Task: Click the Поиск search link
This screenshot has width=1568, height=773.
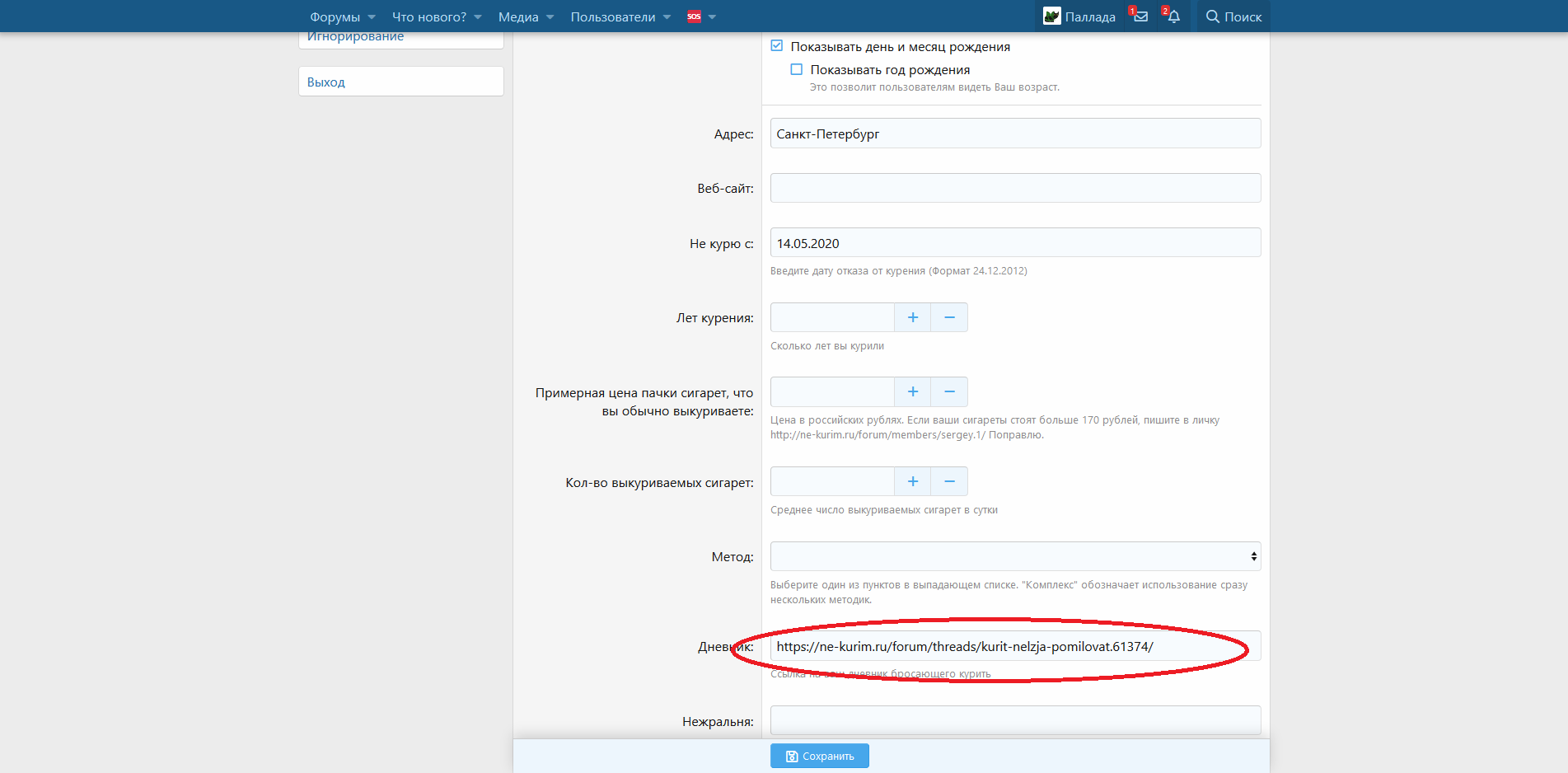Action: tap(1233, 16)
